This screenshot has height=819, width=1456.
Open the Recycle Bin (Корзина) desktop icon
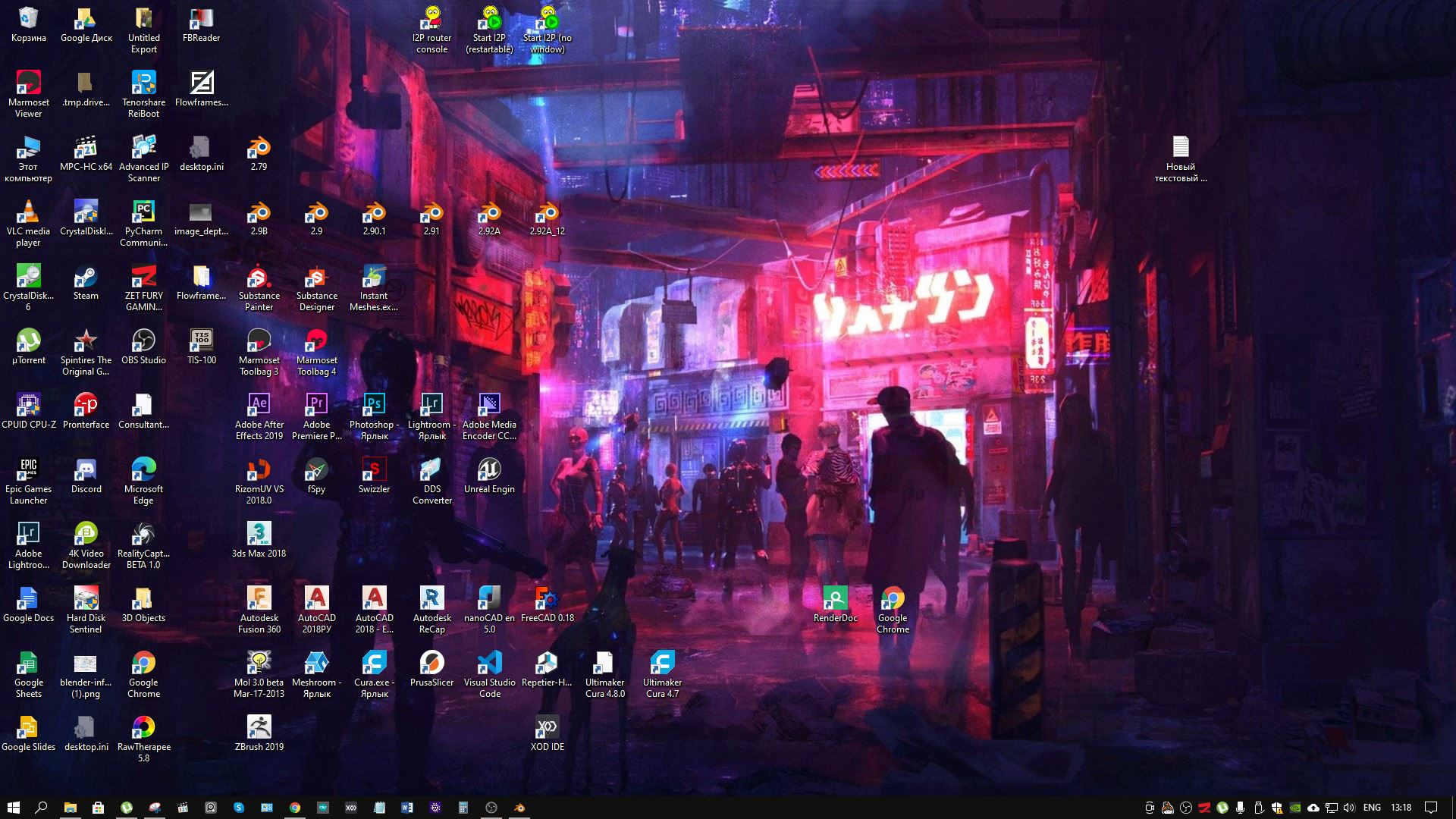click(28, 24)
